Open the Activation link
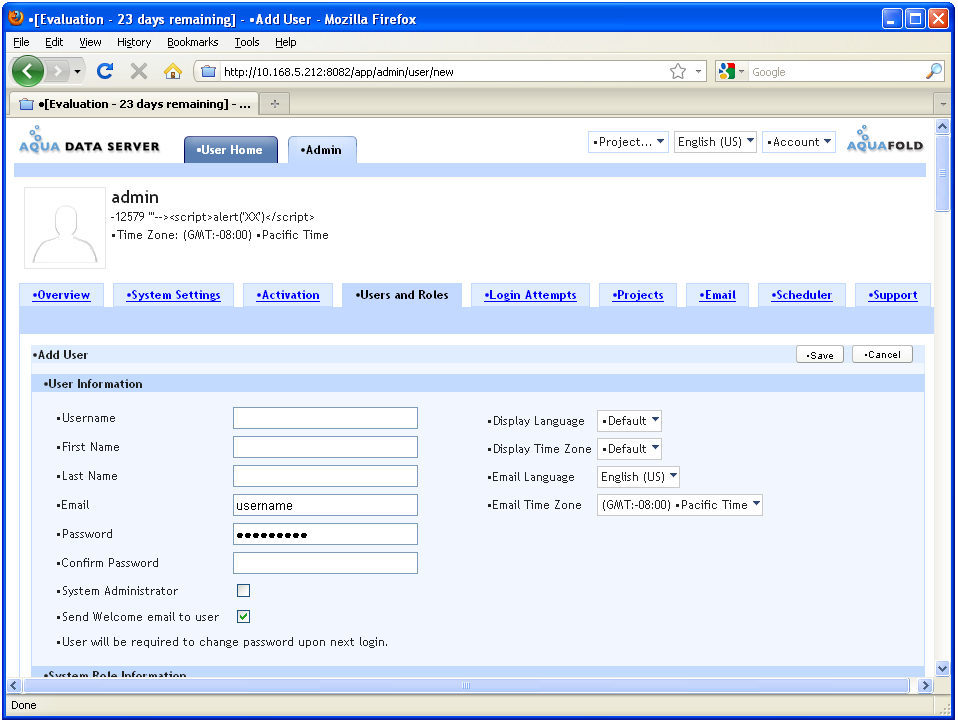 [x=288, y=295]
